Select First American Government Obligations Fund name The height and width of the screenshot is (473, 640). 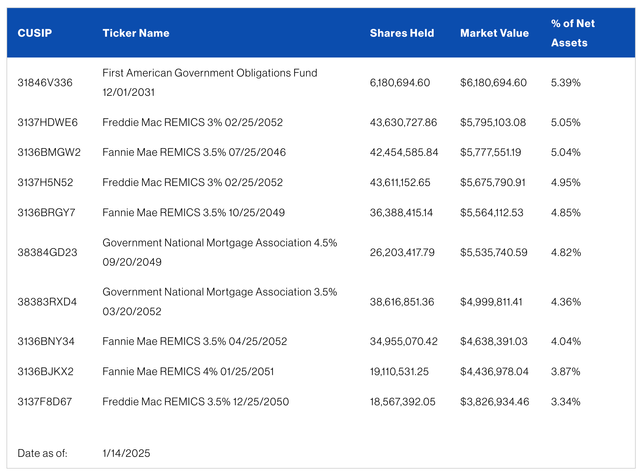pos(210,82)
